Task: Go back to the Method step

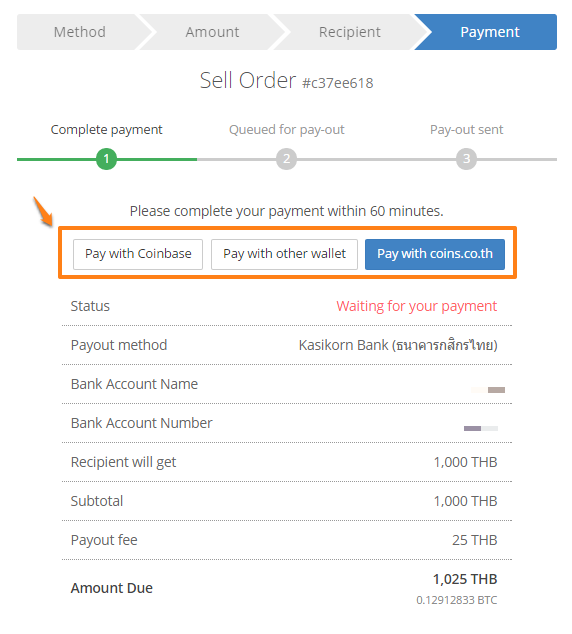Action: (80, 32)
